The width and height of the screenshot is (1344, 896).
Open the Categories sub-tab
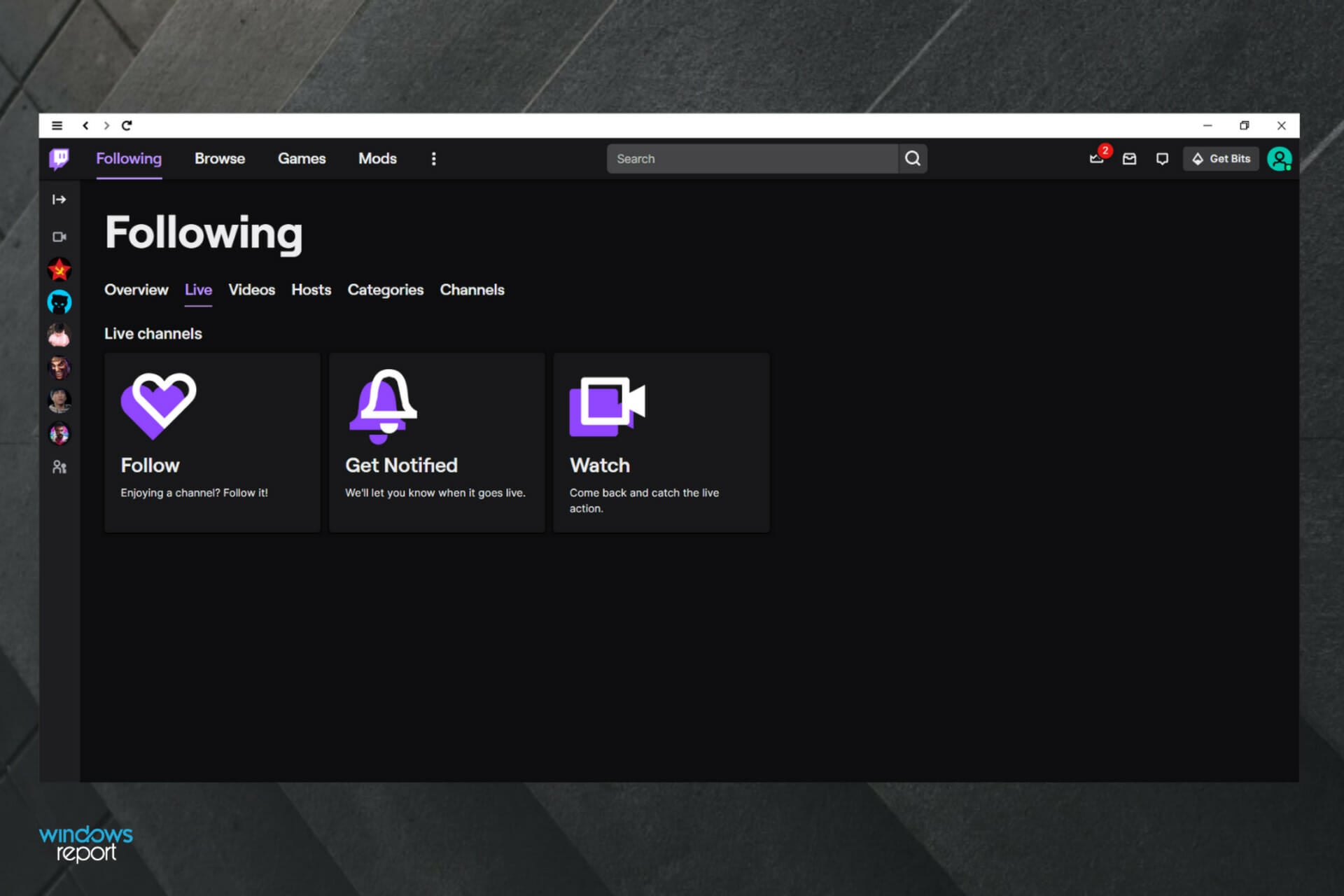click(x=386, y=290)
